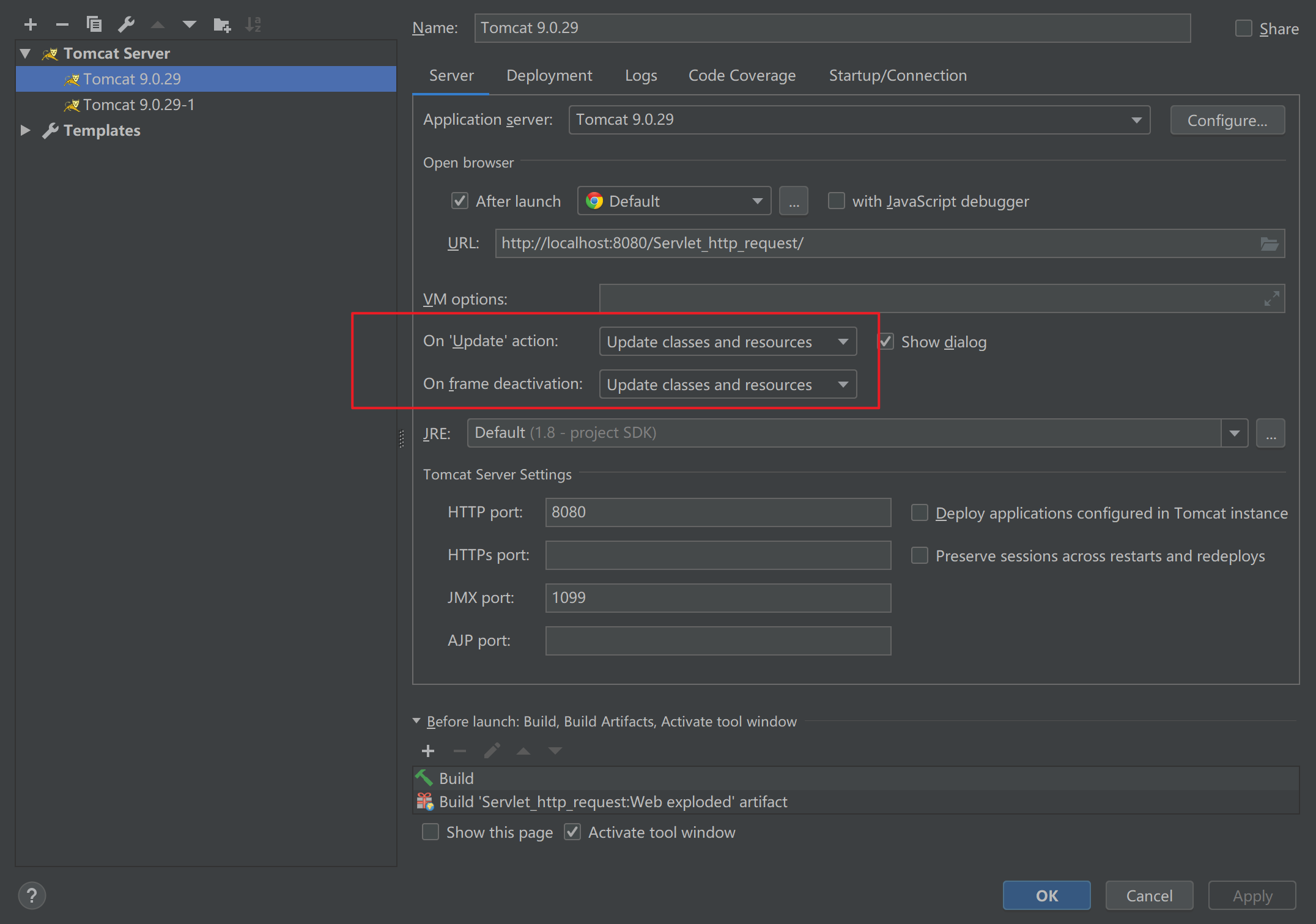Collapse the Before launch section
This screenshot has height=924, width=1316.
tap(417, 722)
